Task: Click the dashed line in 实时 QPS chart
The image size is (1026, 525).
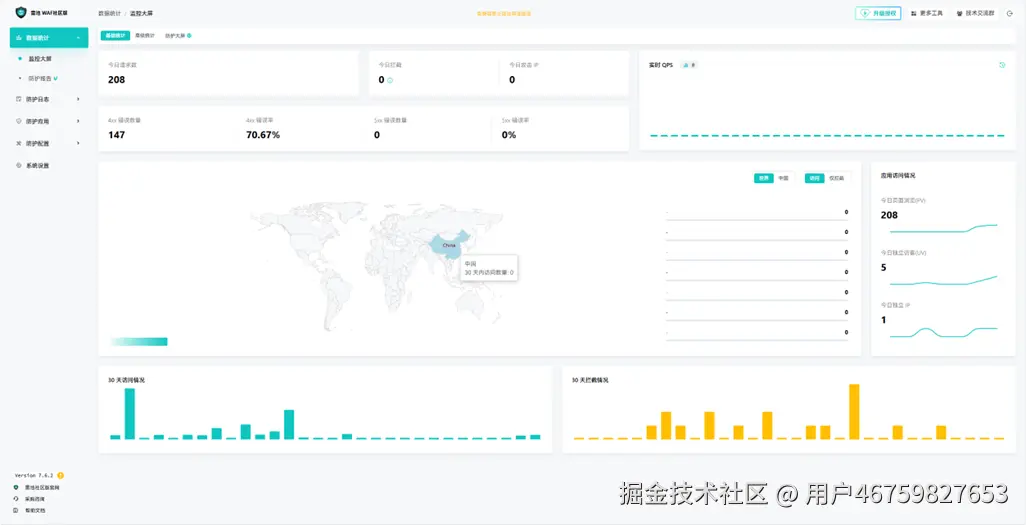Action: coord(827,136)
